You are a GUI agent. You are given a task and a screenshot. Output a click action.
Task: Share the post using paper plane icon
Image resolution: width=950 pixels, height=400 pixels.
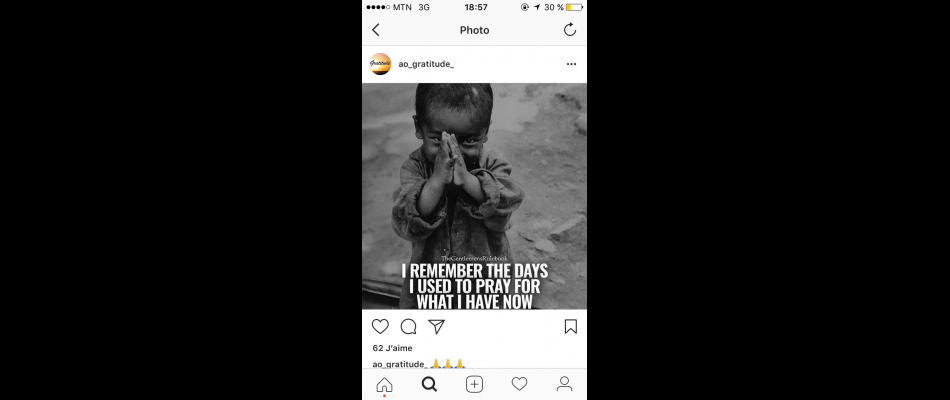[x=437, y=327]
